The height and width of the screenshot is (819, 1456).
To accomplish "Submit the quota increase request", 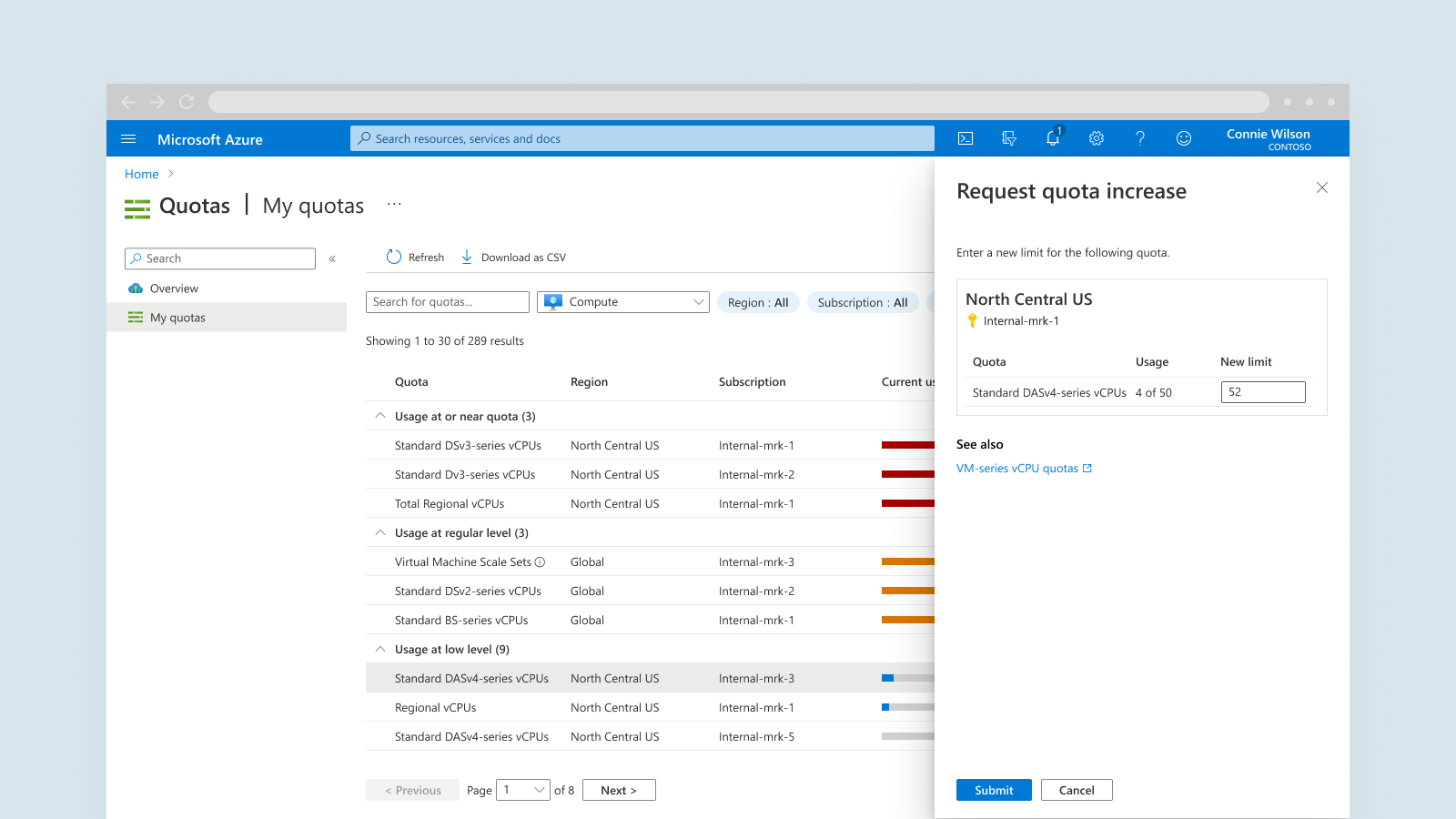I will 994,790.
